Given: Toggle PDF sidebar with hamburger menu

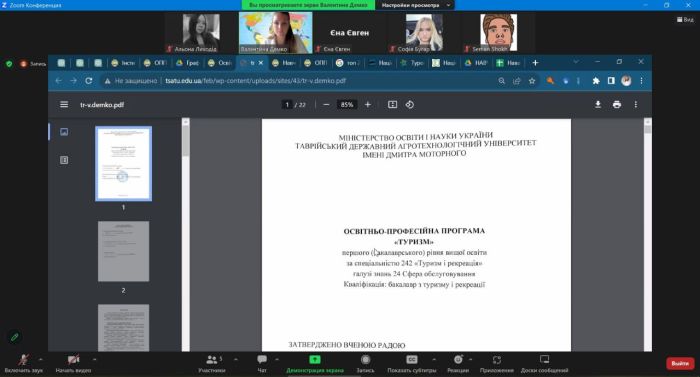Looking at the screenshot, I should (x=64, y=105).
